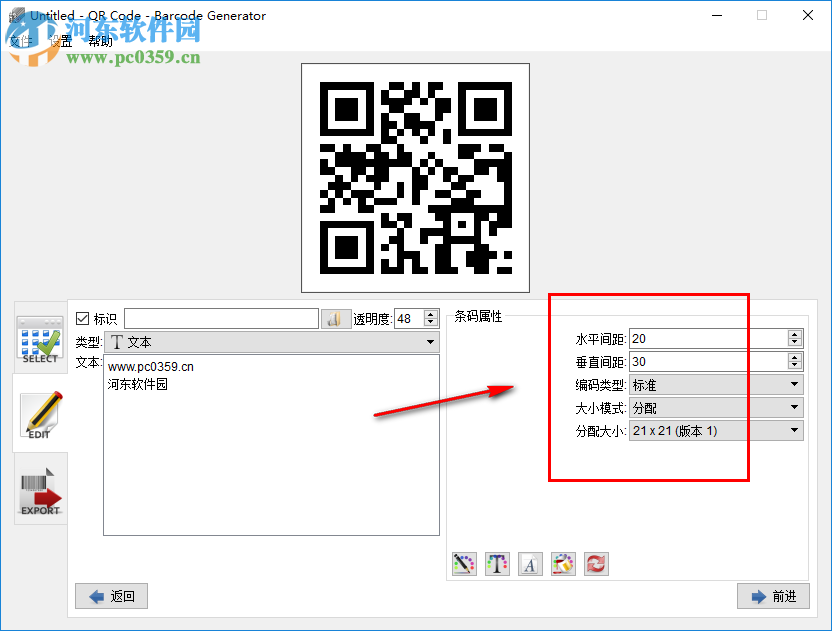Open the text color editor icon

pyautogui.click(x=497, y=563)
